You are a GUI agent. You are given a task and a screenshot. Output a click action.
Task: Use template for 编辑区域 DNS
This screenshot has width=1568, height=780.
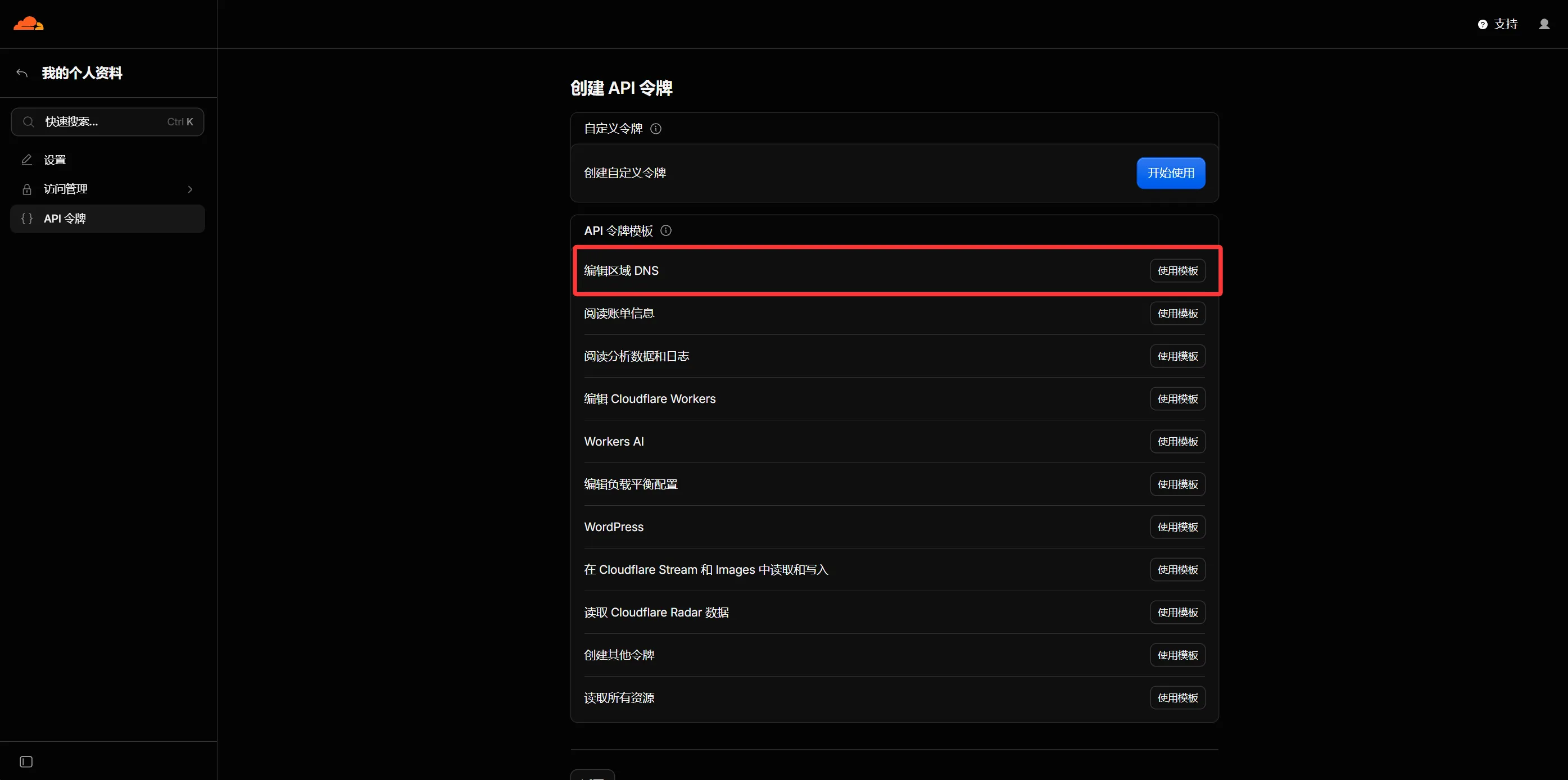(x=1177, y=271)
